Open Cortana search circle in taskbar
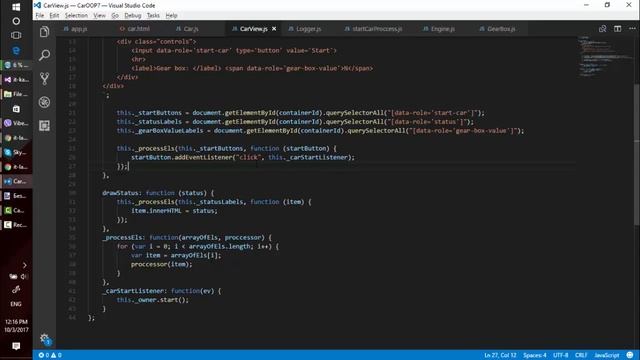The height and width of the screenshot is (360, 640). (x=16, y=21)
